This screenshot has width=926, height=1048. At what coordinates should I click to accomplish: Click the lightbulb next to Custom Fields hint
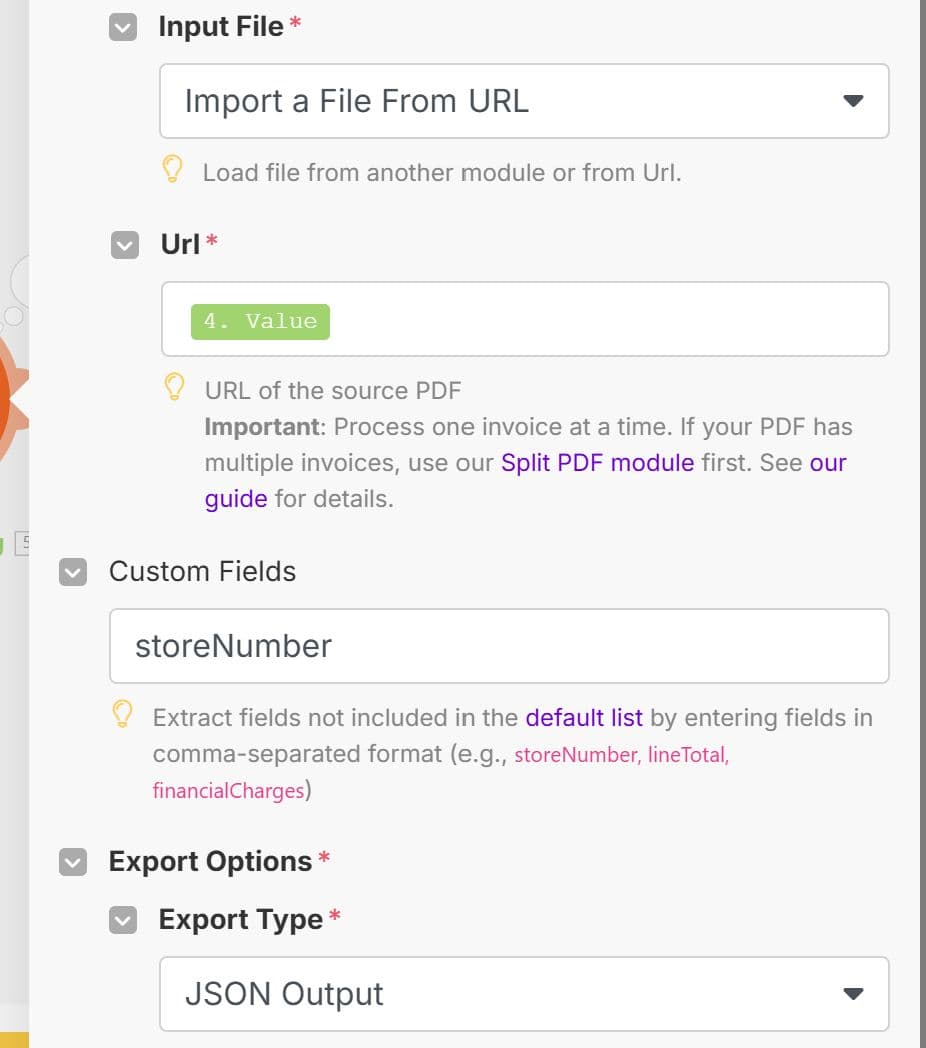tap(123, 714)
